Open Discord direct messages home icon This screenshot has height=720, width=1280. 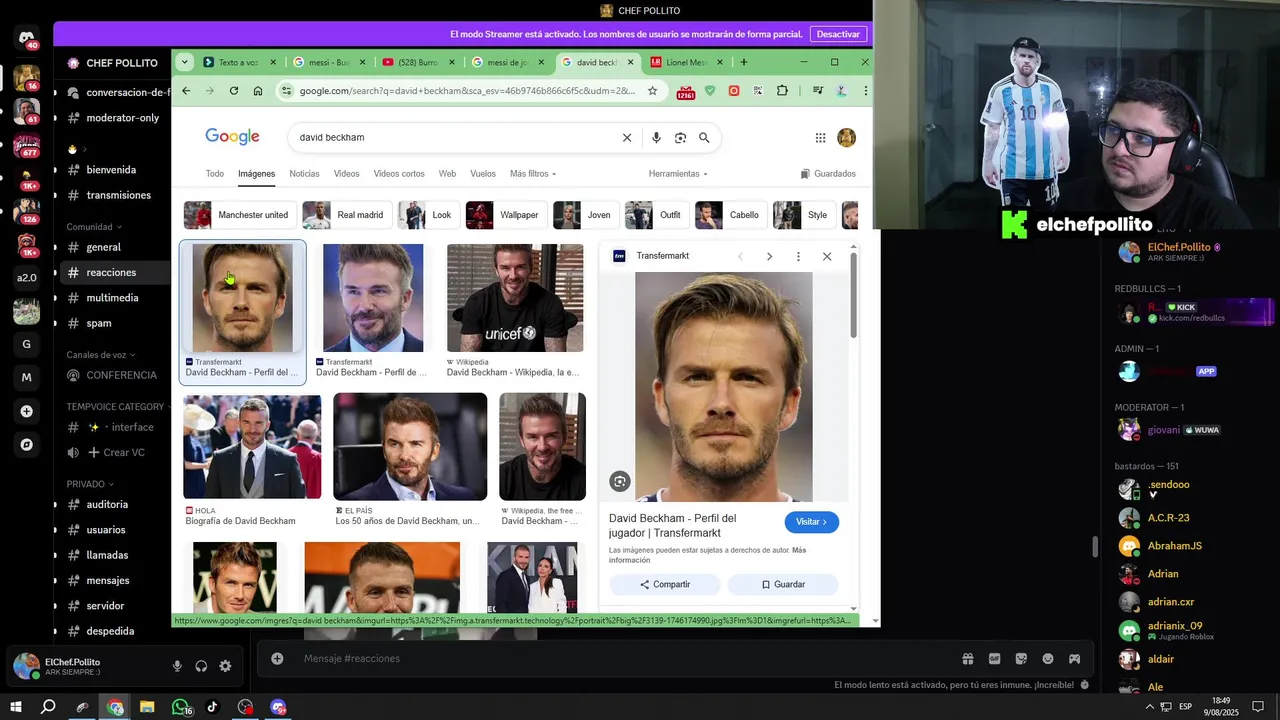[x=26, y=39]
